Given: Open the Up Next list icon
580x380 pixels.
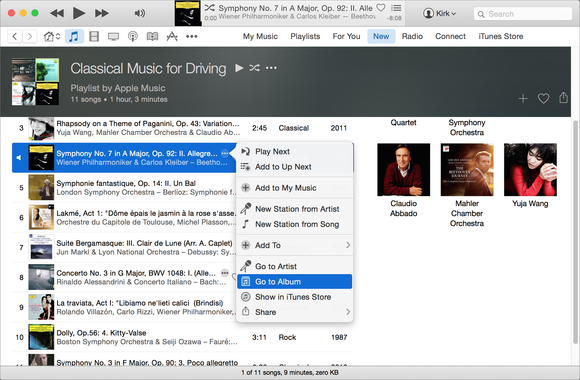Looking at the screenshot, I should coord(396,7).
